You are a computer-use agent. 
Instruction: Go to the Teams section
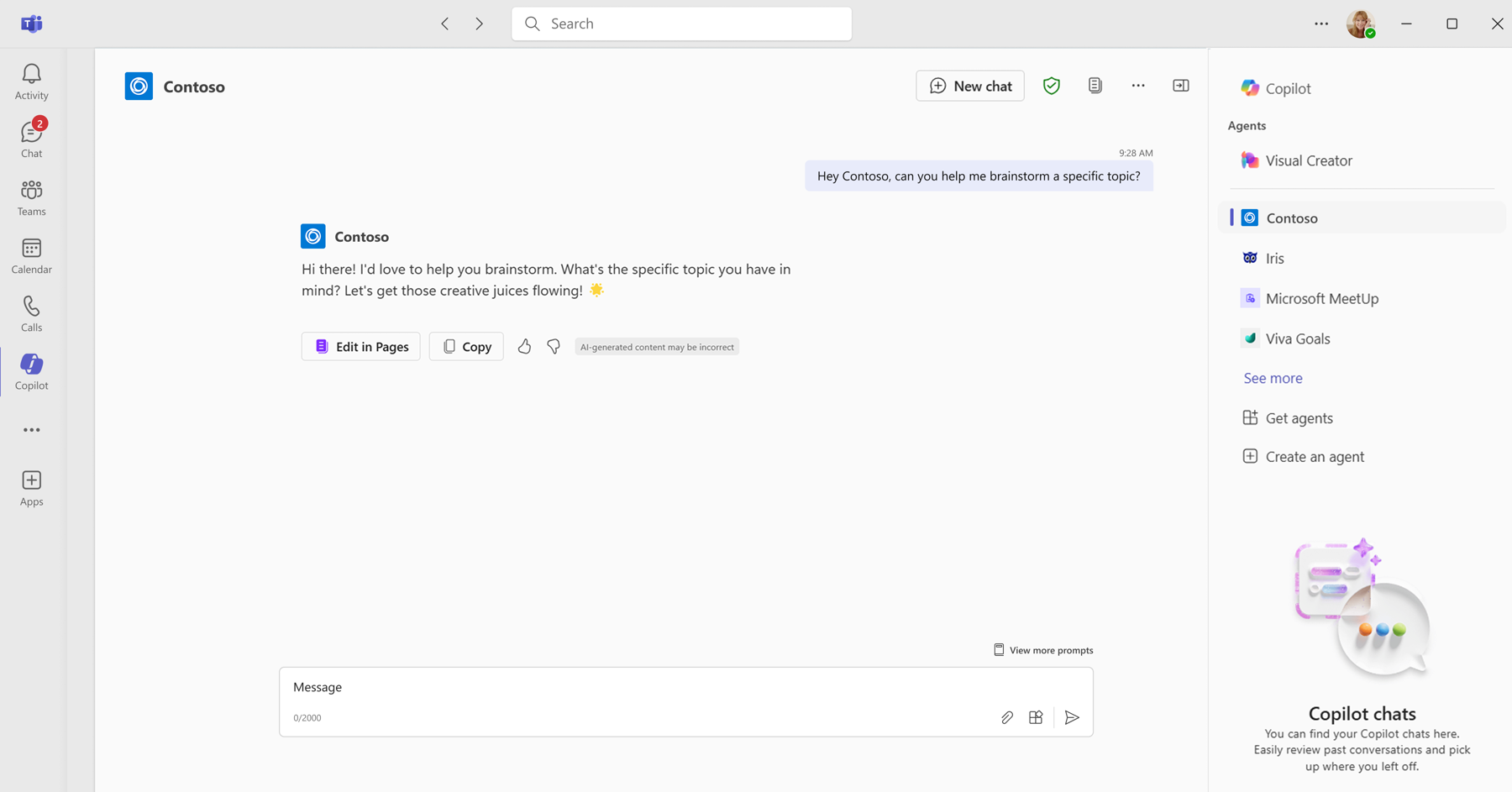pyautogui.click(x=32, y=197)
